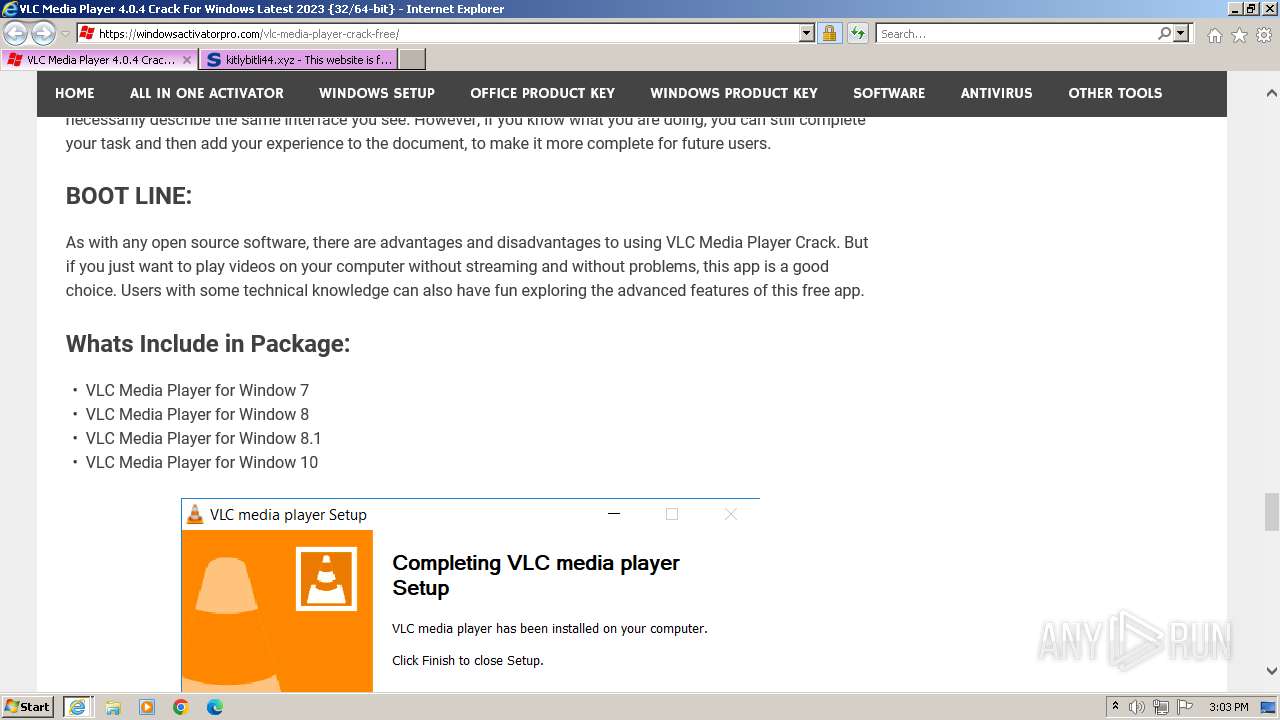1280x720 pixels.
Task: Expand the address bar autocomplete dropdown
Action: click(807, 34)
